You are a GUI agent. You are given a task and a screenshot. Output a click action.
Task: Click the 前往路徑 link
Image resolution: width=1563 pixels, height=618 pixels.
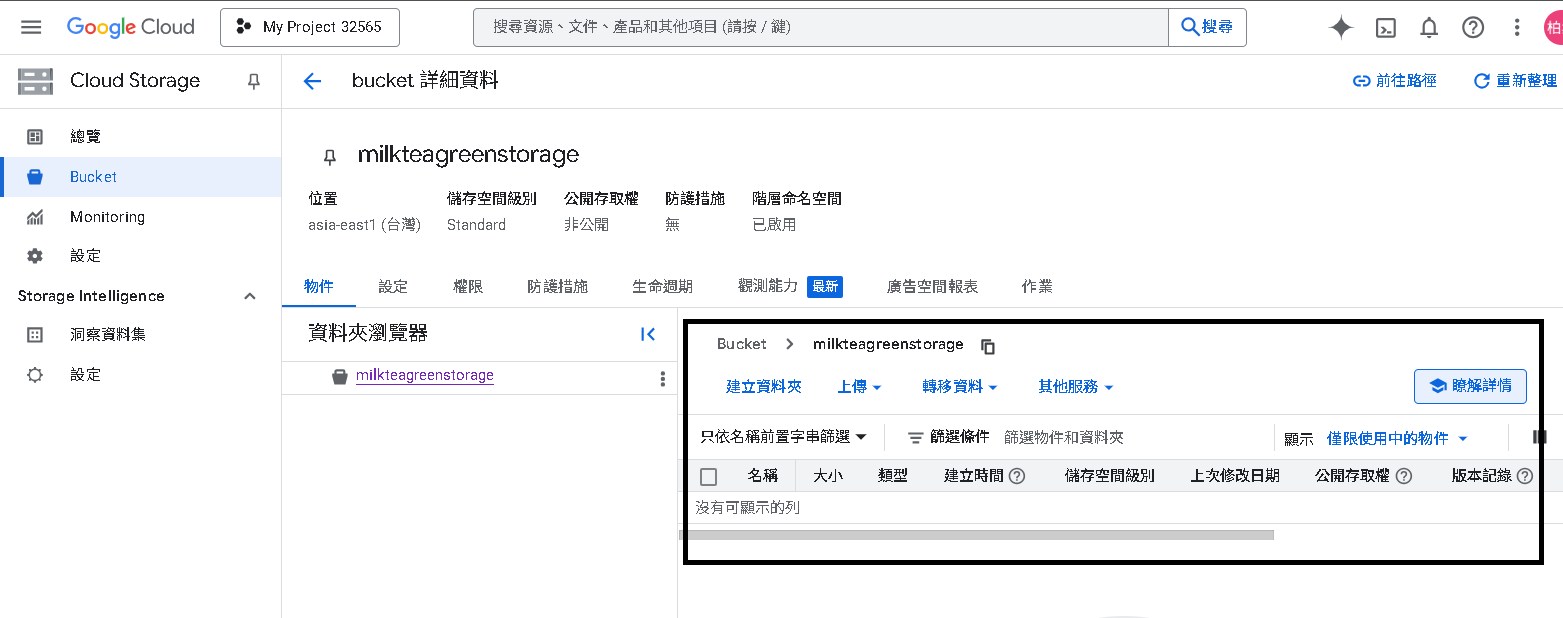(x=1394, y=81)
